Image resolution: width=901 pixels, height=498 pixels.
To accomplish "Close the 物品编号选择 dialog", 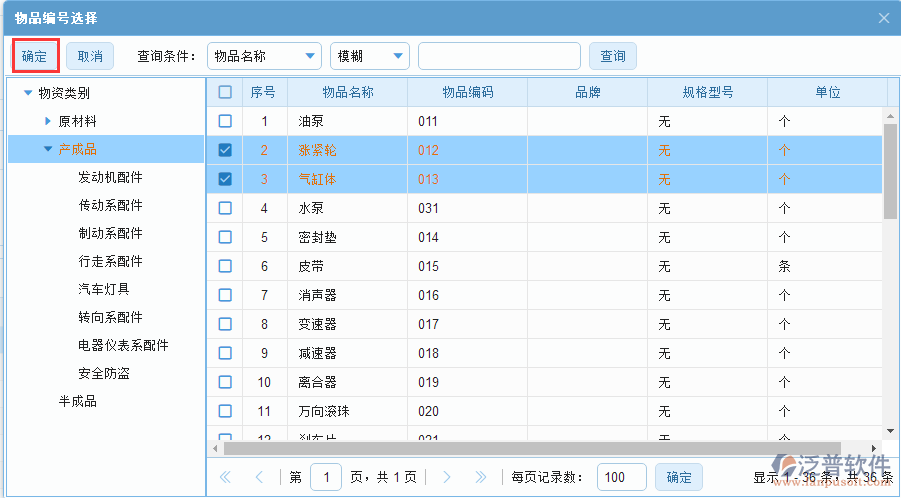I will point(884,18).
